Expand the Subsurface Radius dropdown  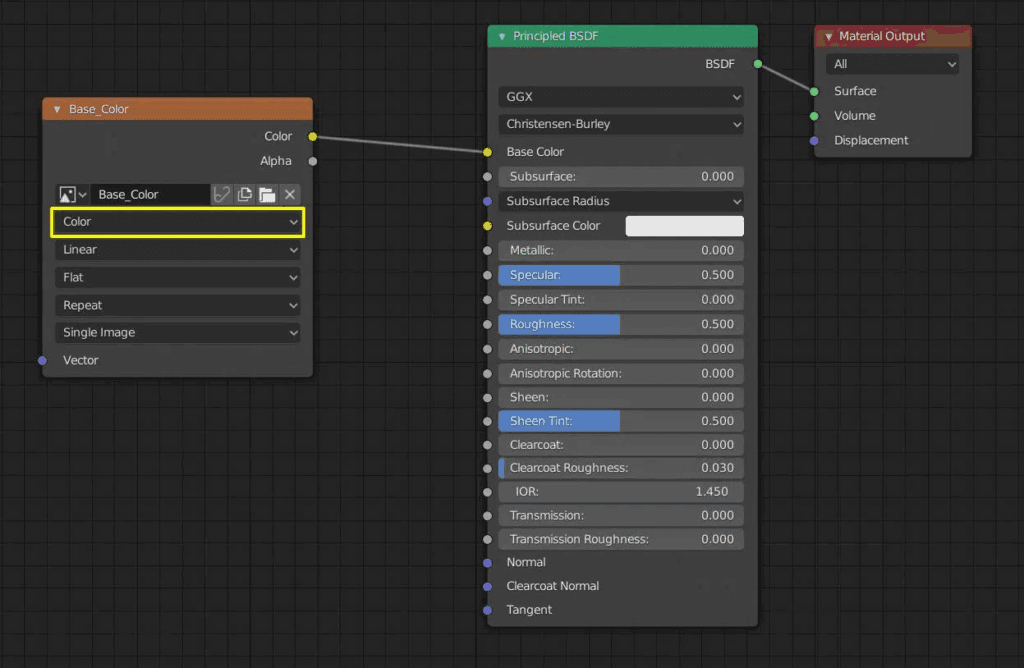pyautogui.click(x=621, y=201)
